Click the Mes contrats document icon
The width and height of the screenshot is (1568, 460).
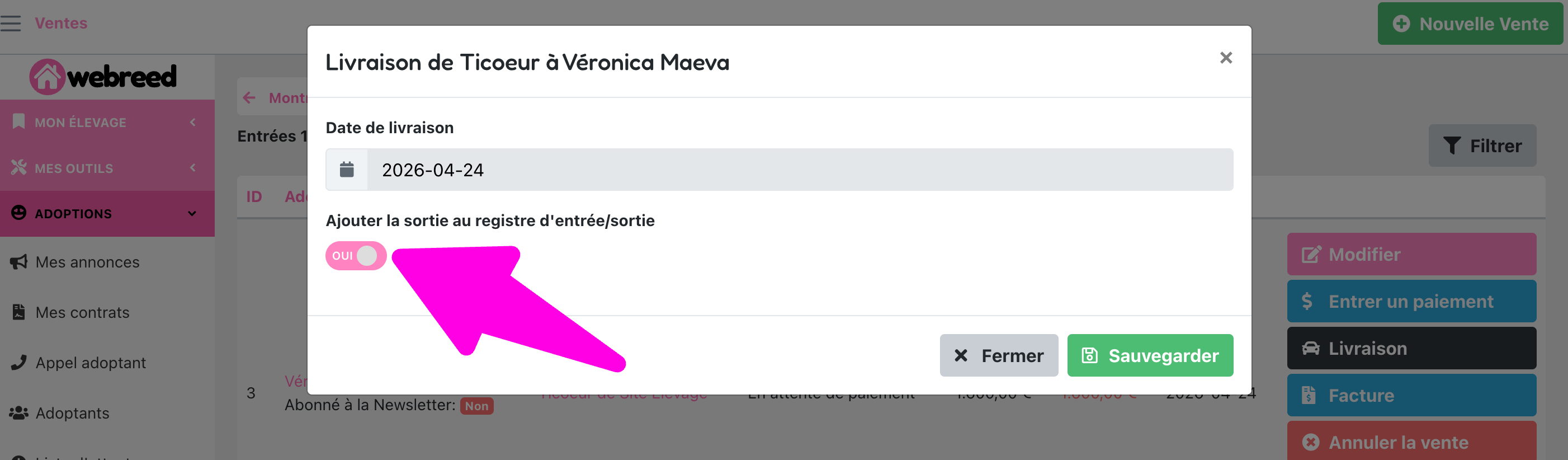19,312
